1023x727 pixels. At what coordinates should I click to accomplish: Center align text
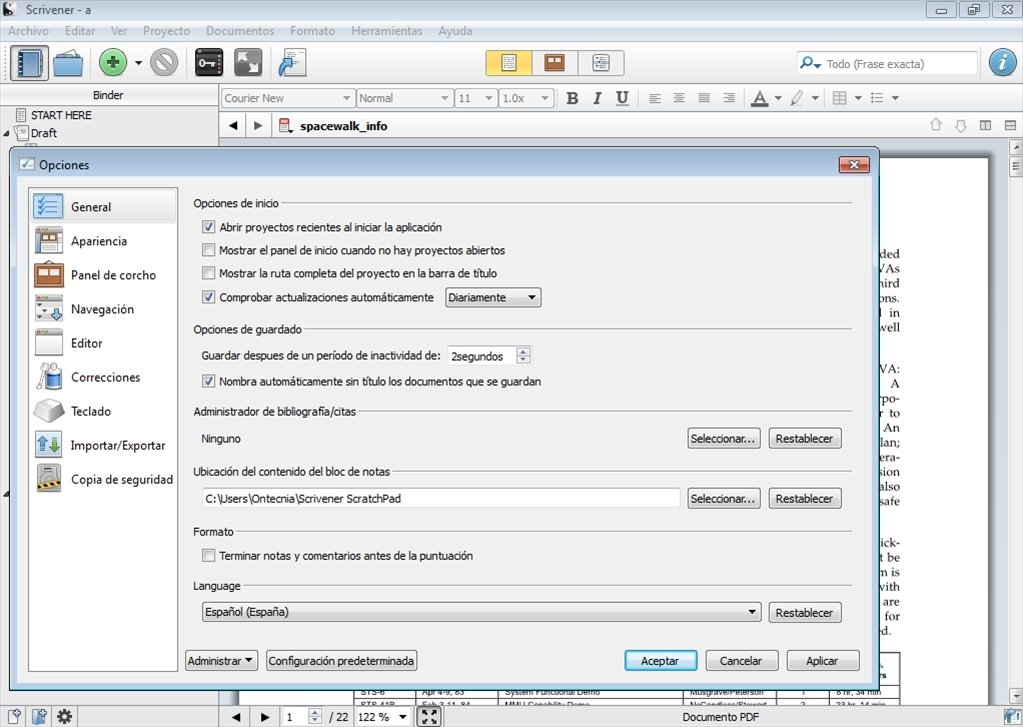coord(679,98)
